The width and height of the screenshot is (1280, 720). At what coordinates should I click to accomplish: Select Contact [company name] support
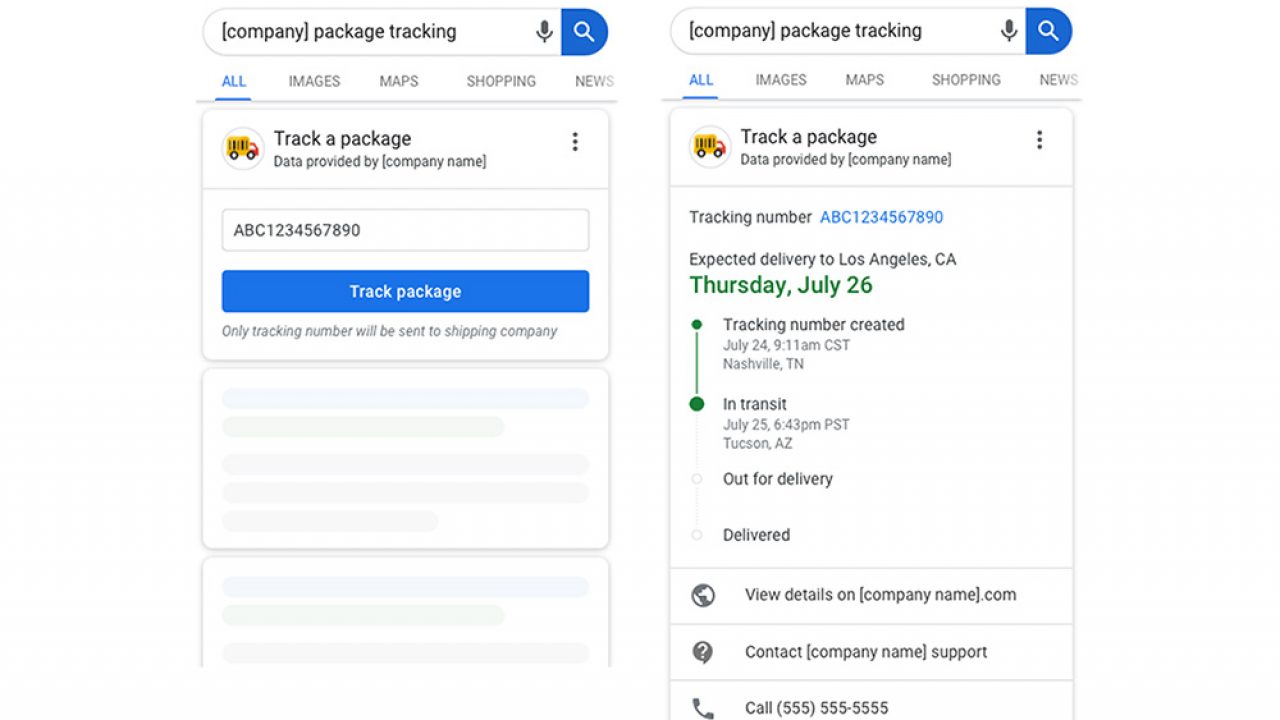point(865,652)
